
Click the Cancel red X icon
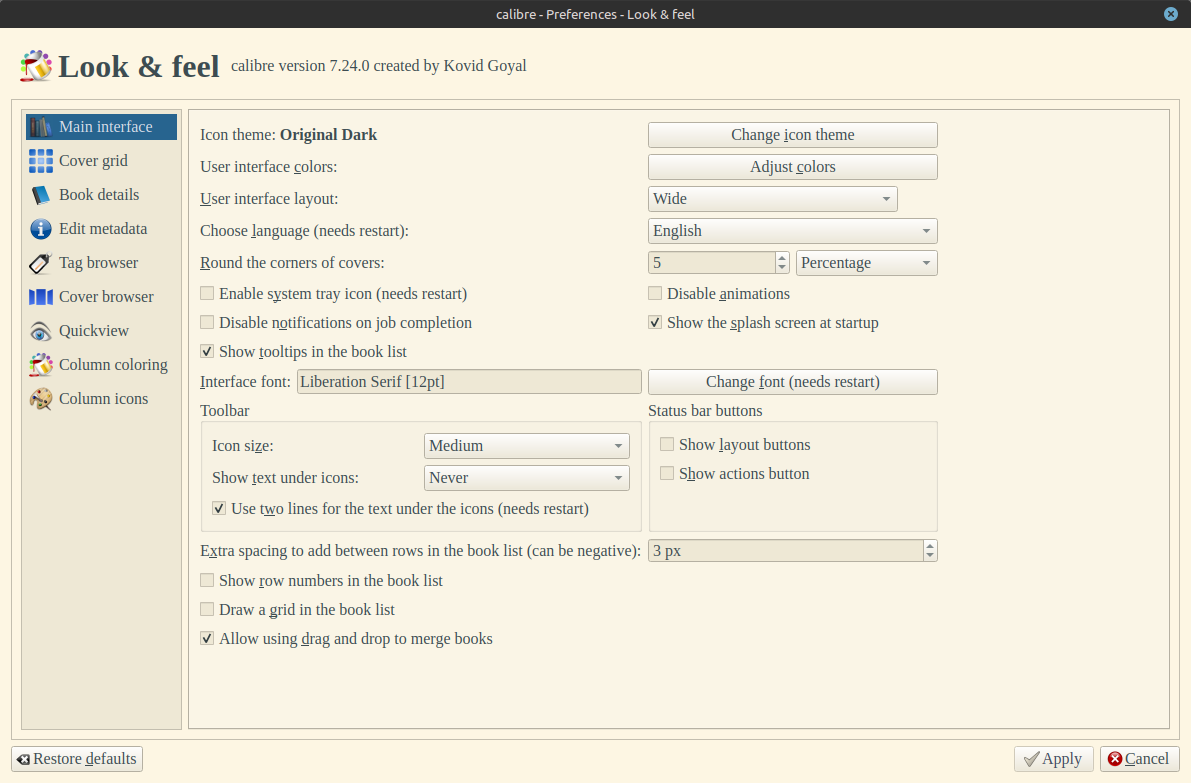pyautogui.click(x=1115, y=759)
